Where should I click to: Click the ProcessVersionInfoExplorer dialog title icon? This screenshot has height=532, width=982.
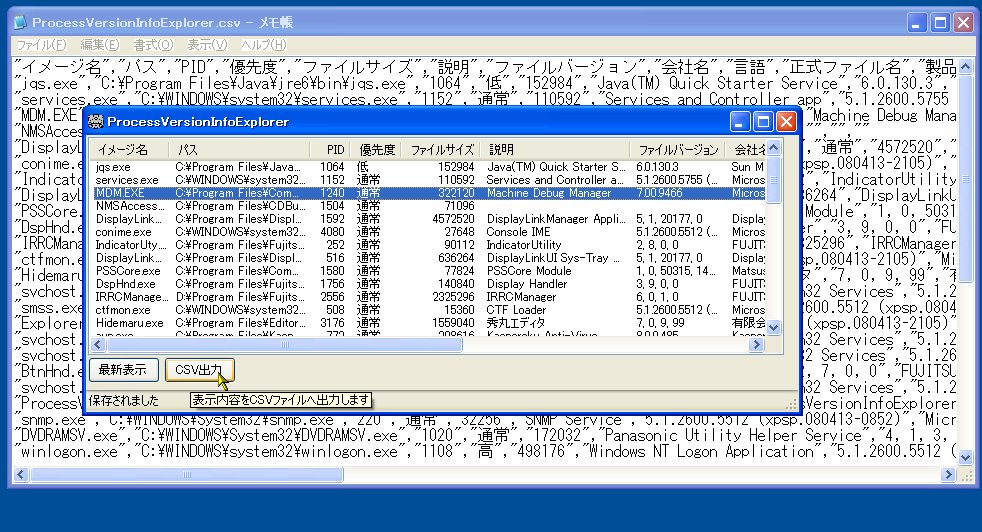[x=95, y=122]
